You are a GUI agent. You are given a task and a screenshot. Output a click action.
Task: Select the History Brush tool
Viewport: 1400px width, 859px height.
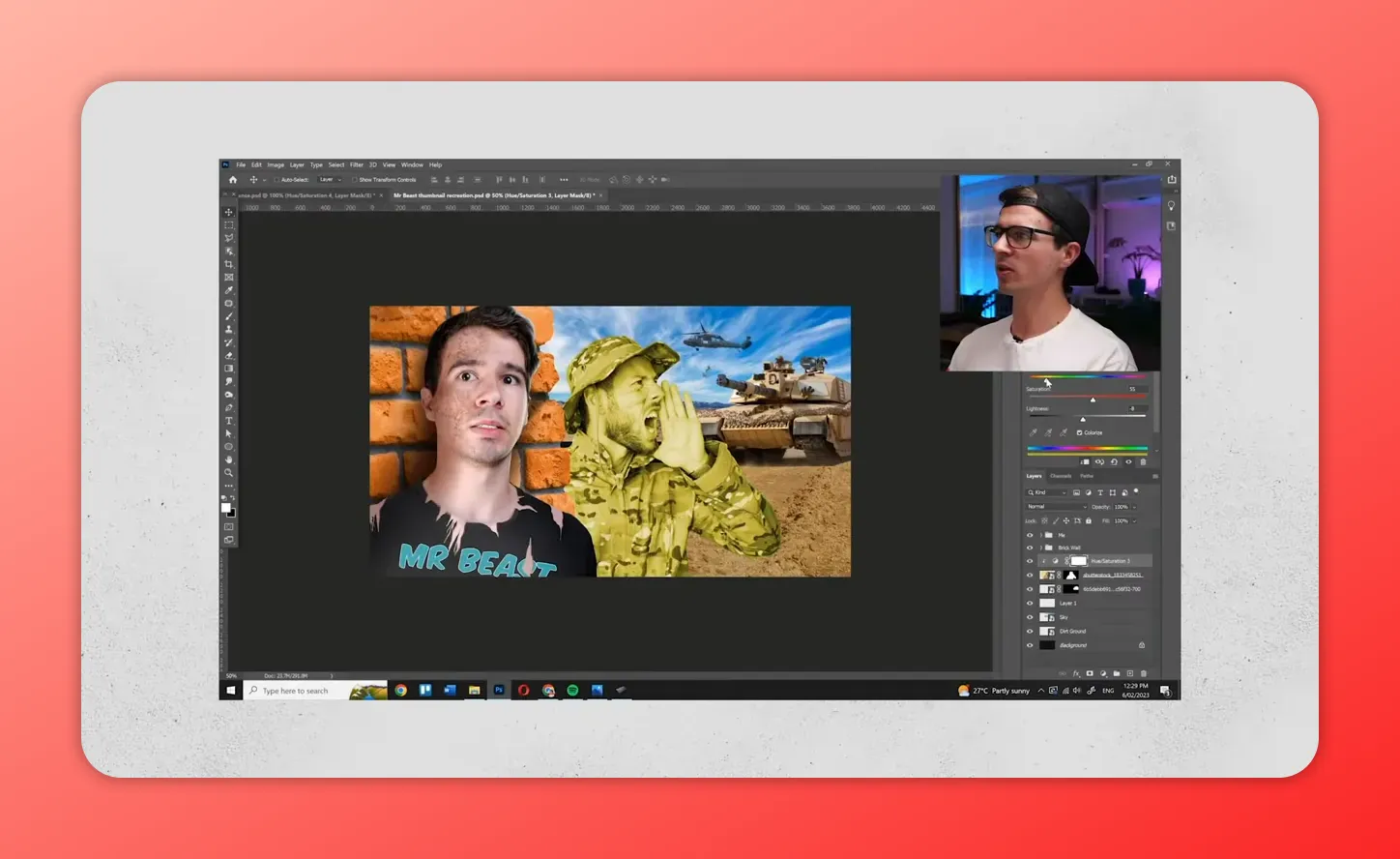coord(229,342)
